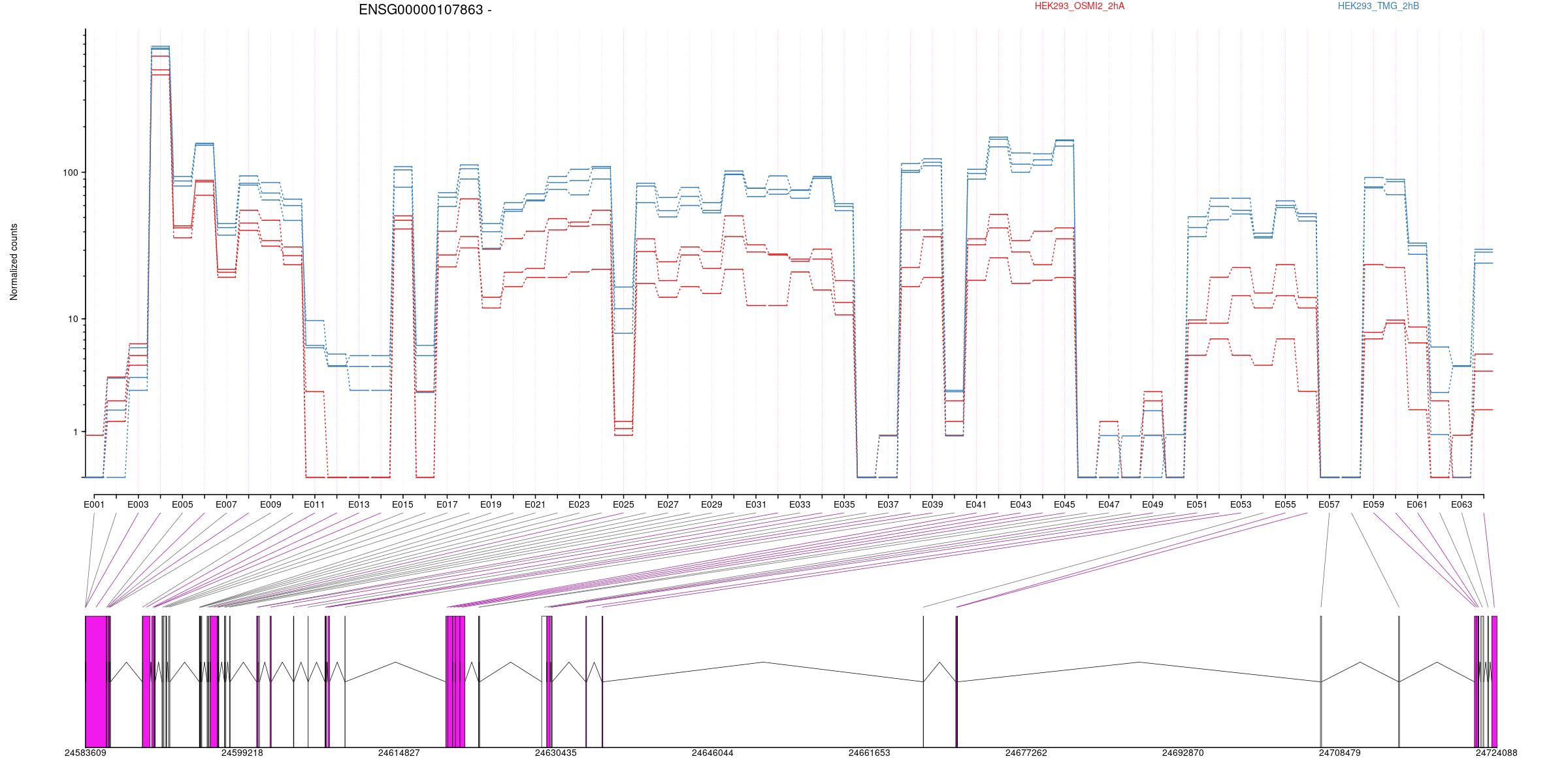The image size is (1568, 784).
Task: Click exon label E063
Action: [x=1462, y=504]
